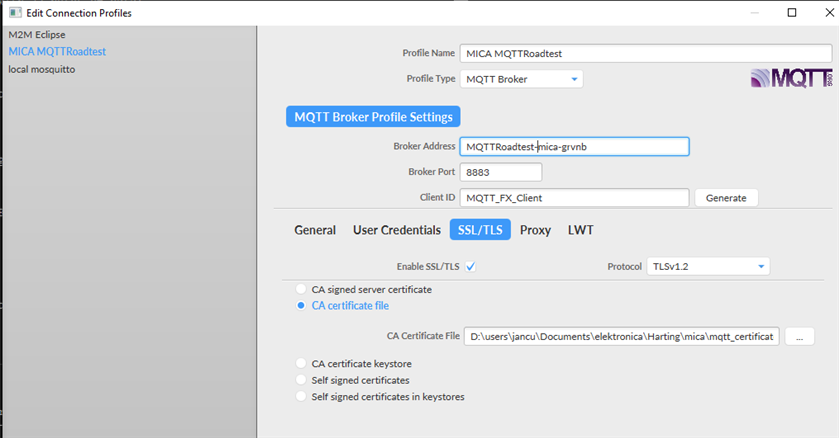839x438 pixels.
Task: Open the TLS Protocol dropdown
Action: (708, 266)
